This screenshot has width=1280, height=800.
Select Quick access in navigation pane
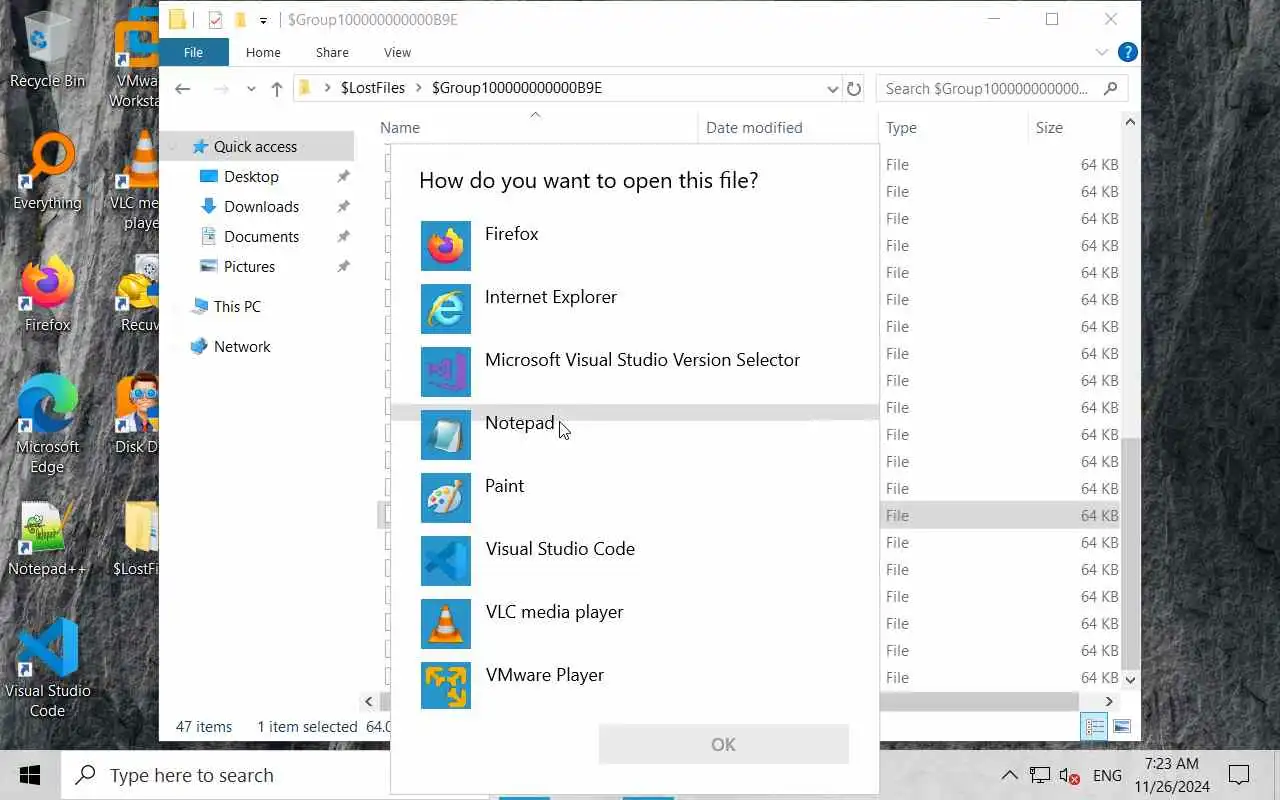pos(255,146)
